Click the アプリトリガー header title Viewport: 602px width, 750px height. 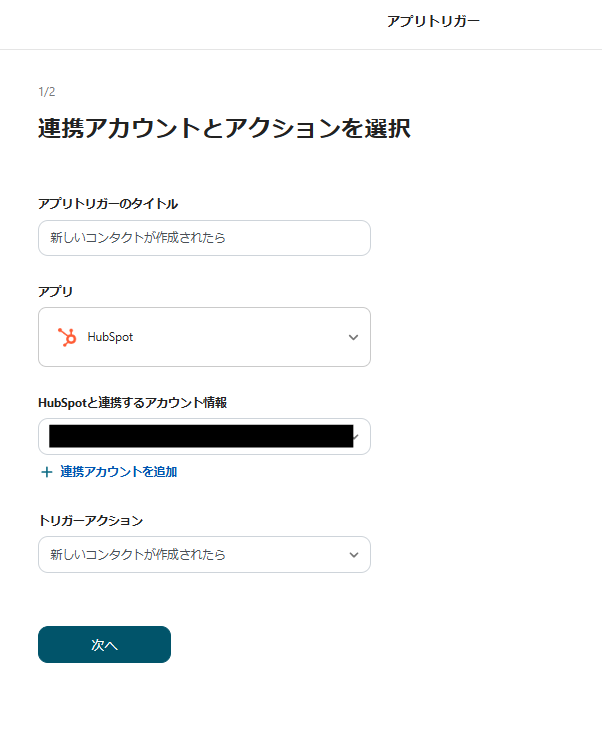coord(433,21)
